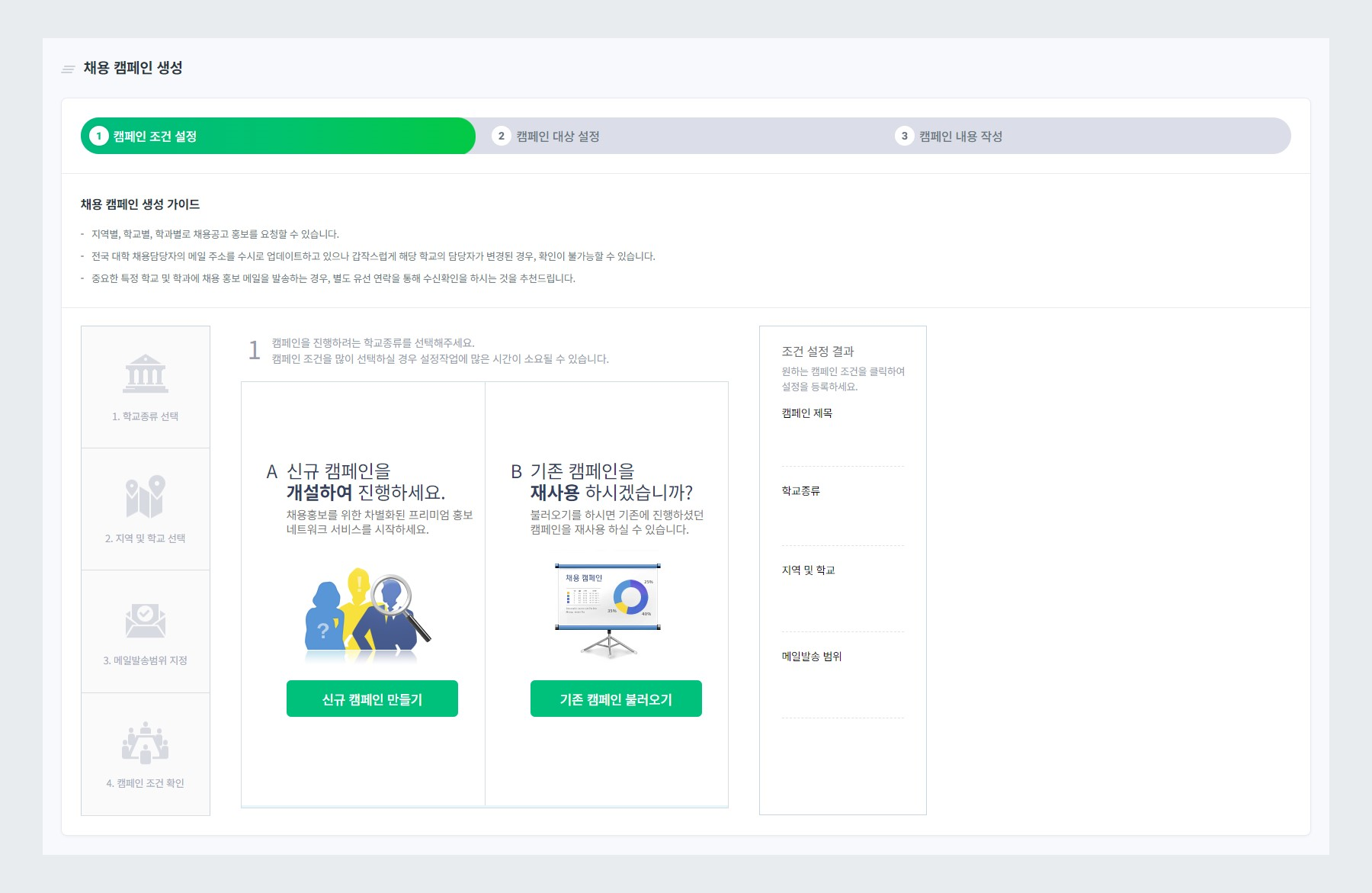Open sidebar step 2. 지역 및 학교 선택
This screenshot has width=1372, height=893.
tap(146, 509)
